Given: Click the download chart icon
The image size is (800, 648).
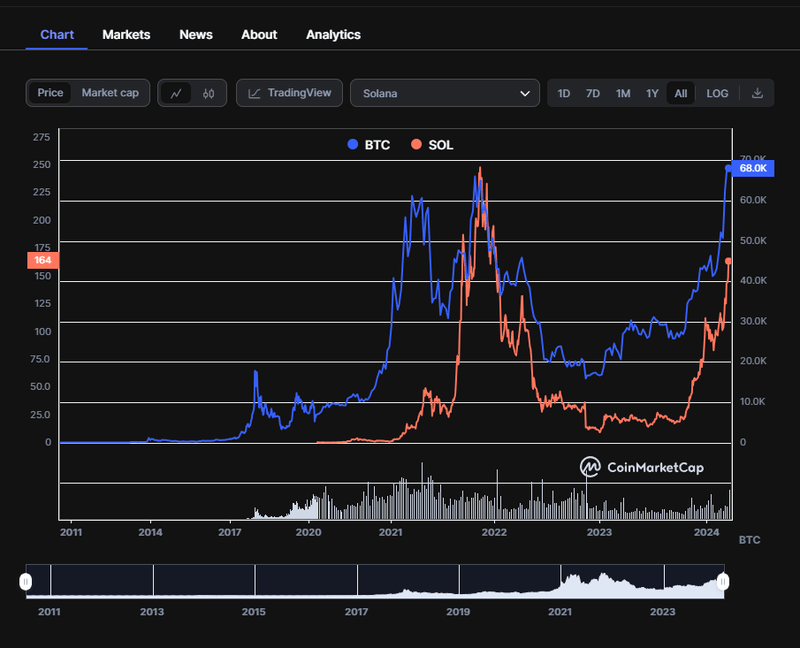Looking at the screenshot, I should 757,93.
